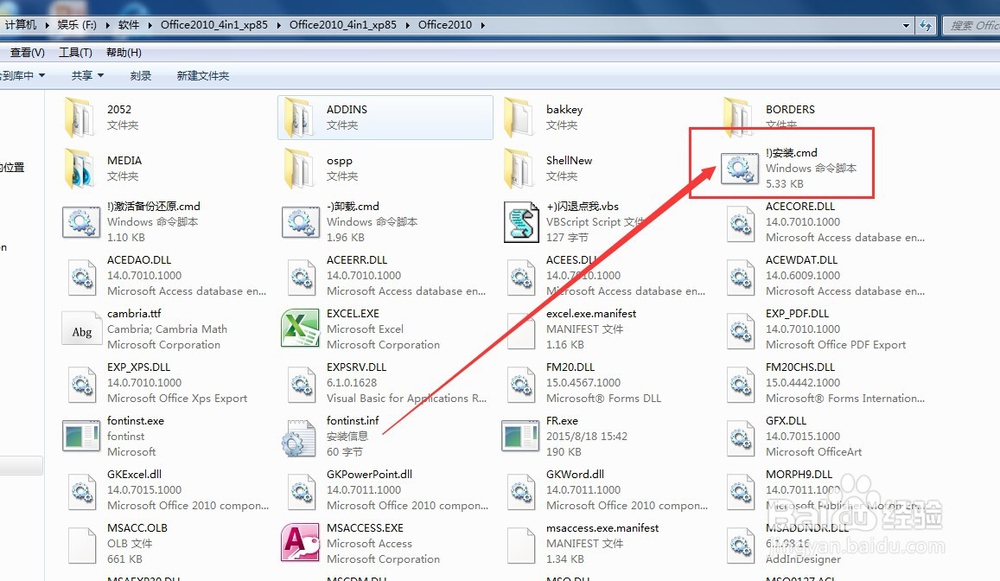
Task: Open the bakkey folder icon
Action: 518,117
